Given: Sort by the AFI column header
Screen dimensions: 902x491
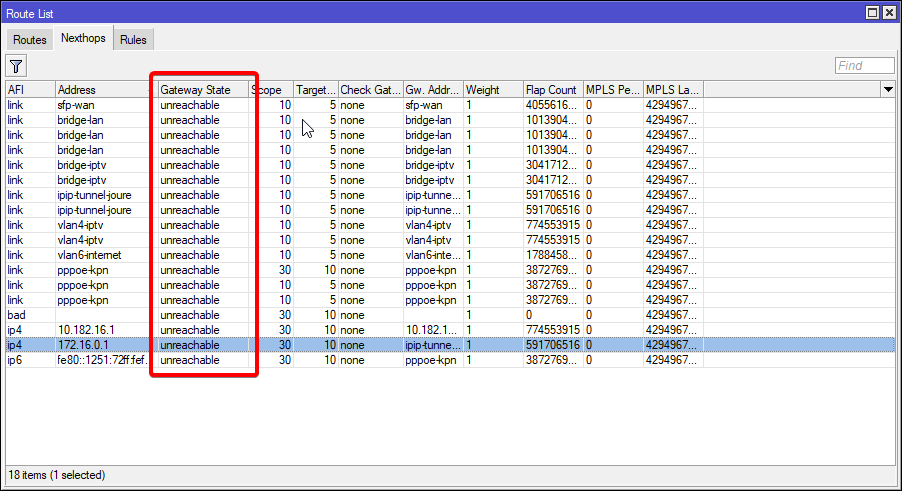Looking at the screenshot, I should (x=30, y=90).
